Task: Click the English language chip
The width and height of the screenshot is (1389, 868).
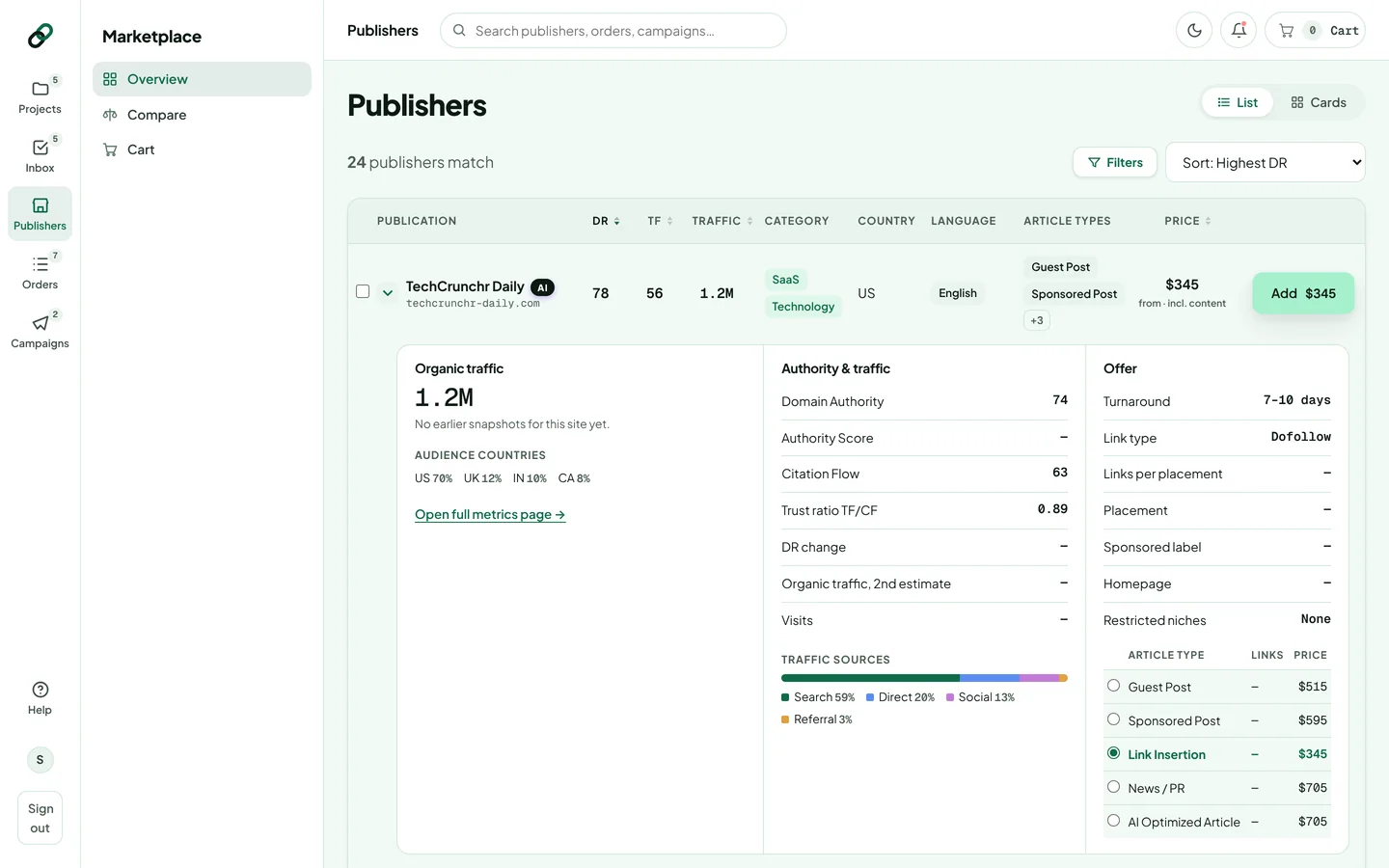Action: (x=958, y=293)
